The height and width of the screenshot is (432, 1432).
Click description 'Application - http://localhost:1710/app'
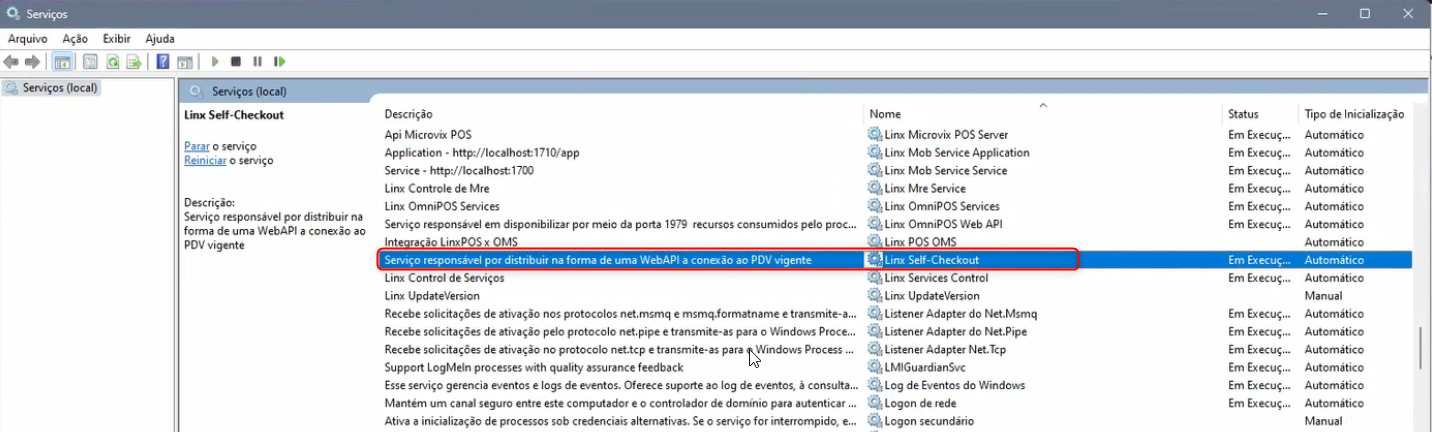pos(482,152)
